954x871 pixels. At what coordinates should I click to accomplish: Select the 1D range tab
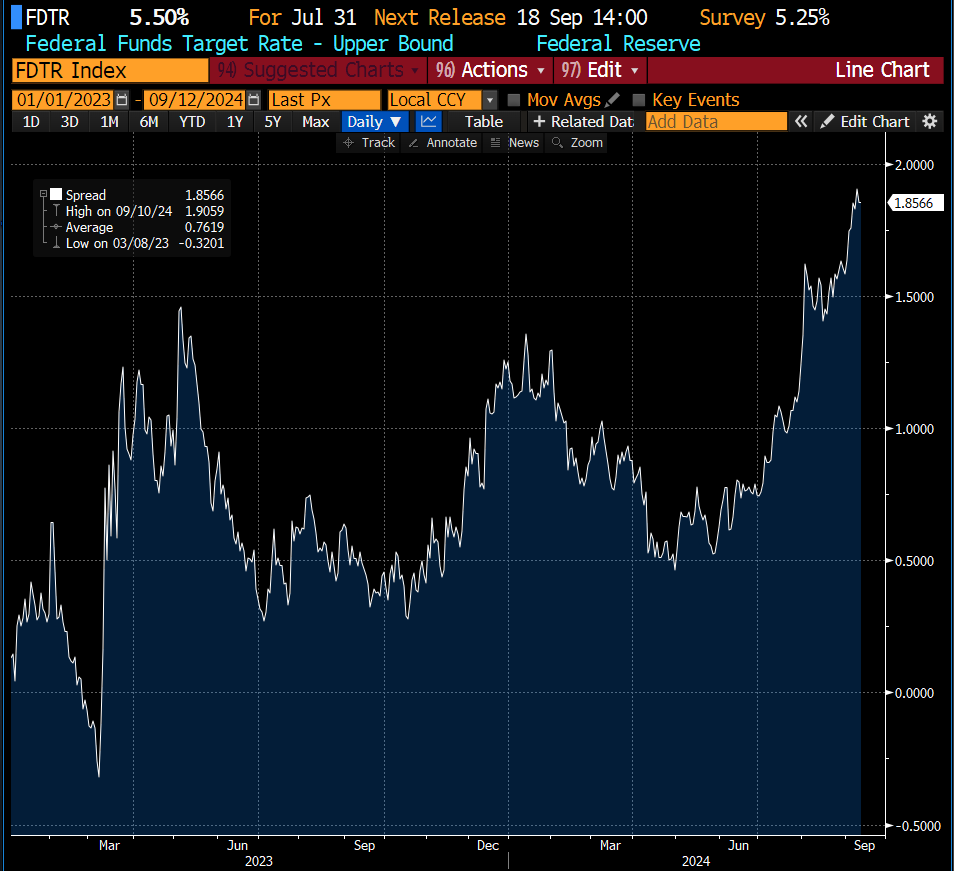(31, 122)
